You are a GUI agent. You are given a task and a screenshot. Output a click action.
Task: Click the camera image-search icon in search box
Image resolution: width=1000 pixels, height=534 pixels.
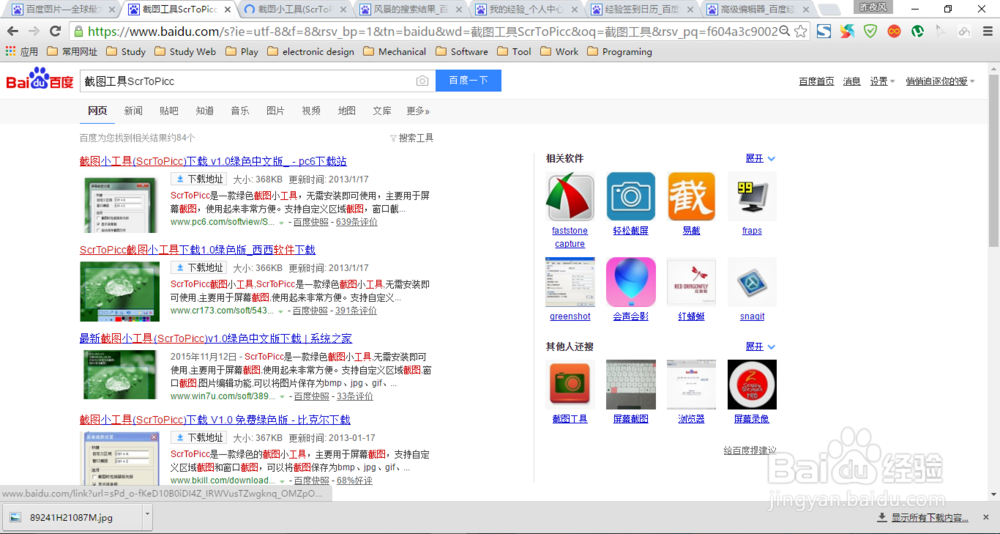pyautogui.click(x=422, y=81)
